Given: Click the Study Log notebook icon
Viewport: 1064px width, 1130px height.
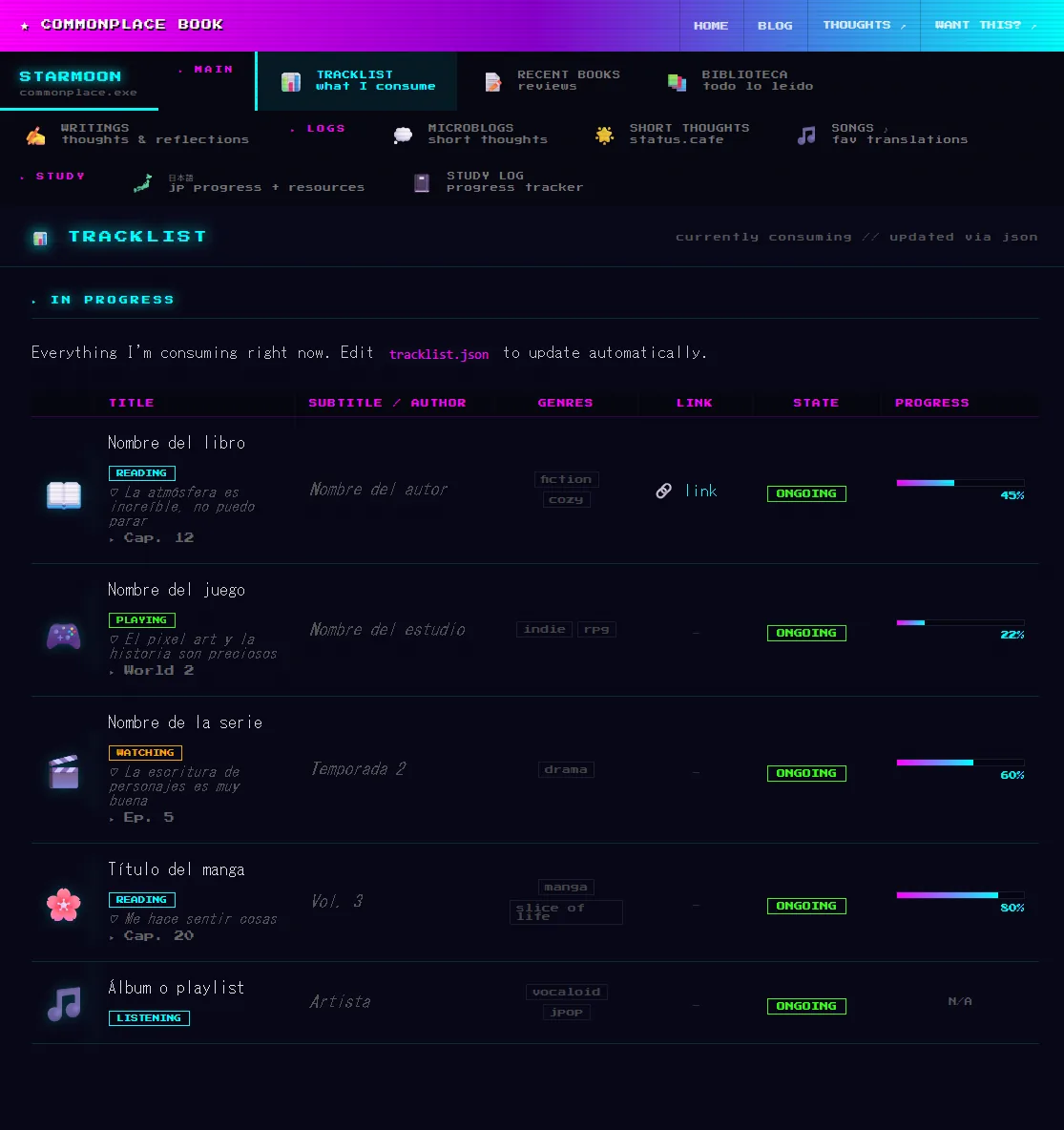Looking at the screenshot, I should click(x=422, y=183).
